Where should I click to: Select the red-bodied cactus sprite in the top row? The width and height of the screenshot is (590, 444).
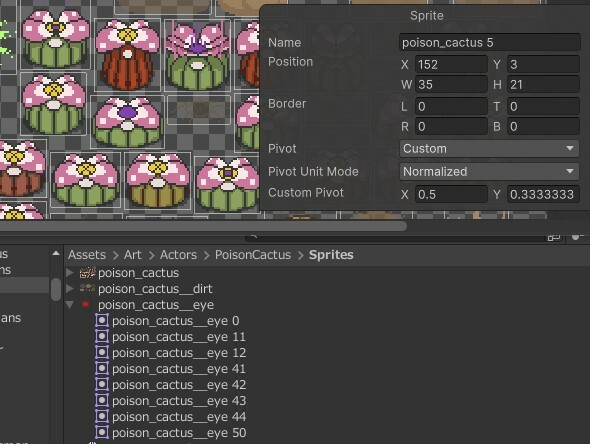(x=127, y=56)
